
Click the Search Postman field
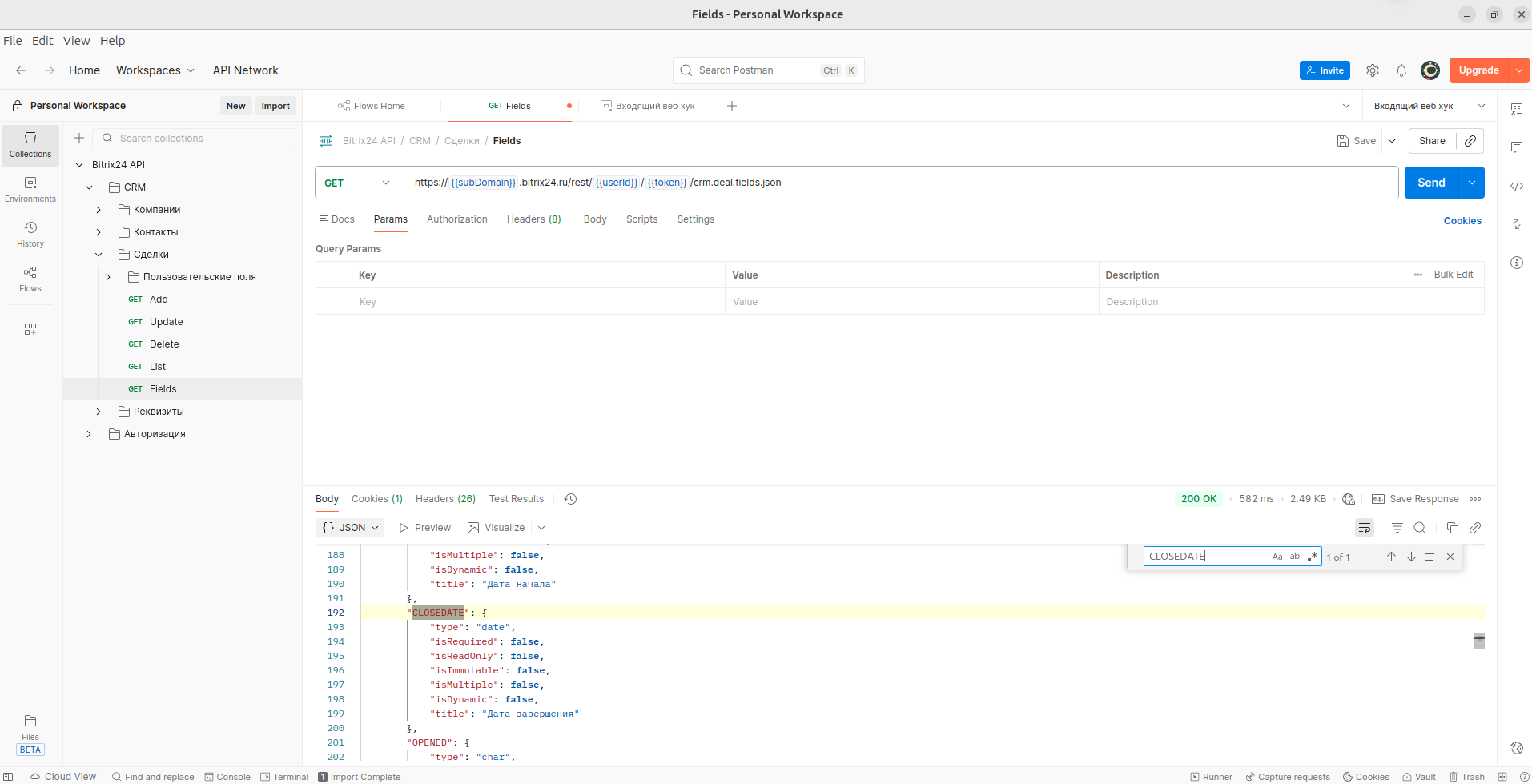(x=757, y=70)
